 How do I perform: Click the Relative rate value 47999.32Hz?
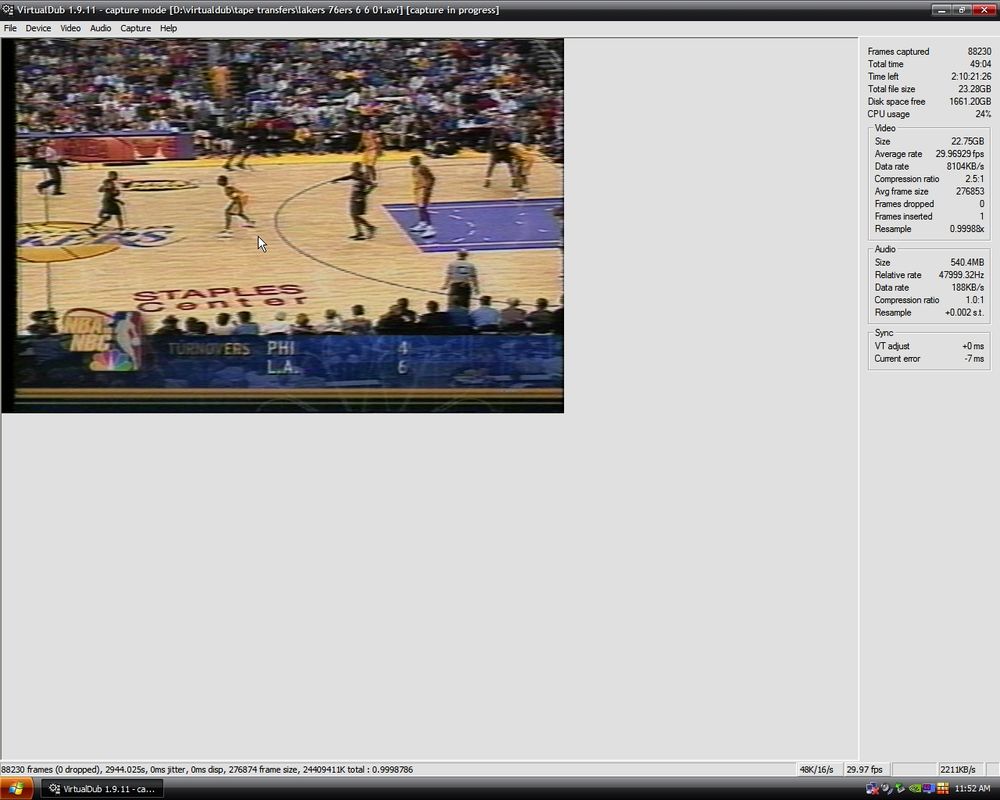coord(961,275)
